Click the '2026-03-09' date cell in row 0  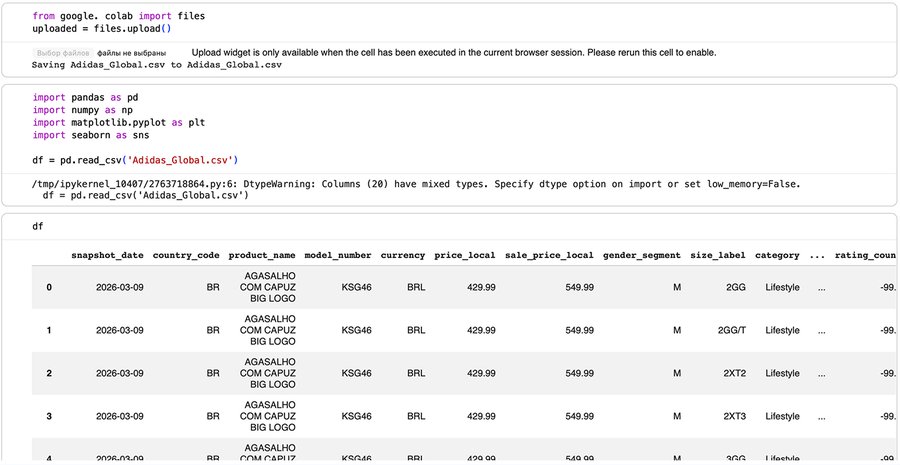(x=119, y=287)
